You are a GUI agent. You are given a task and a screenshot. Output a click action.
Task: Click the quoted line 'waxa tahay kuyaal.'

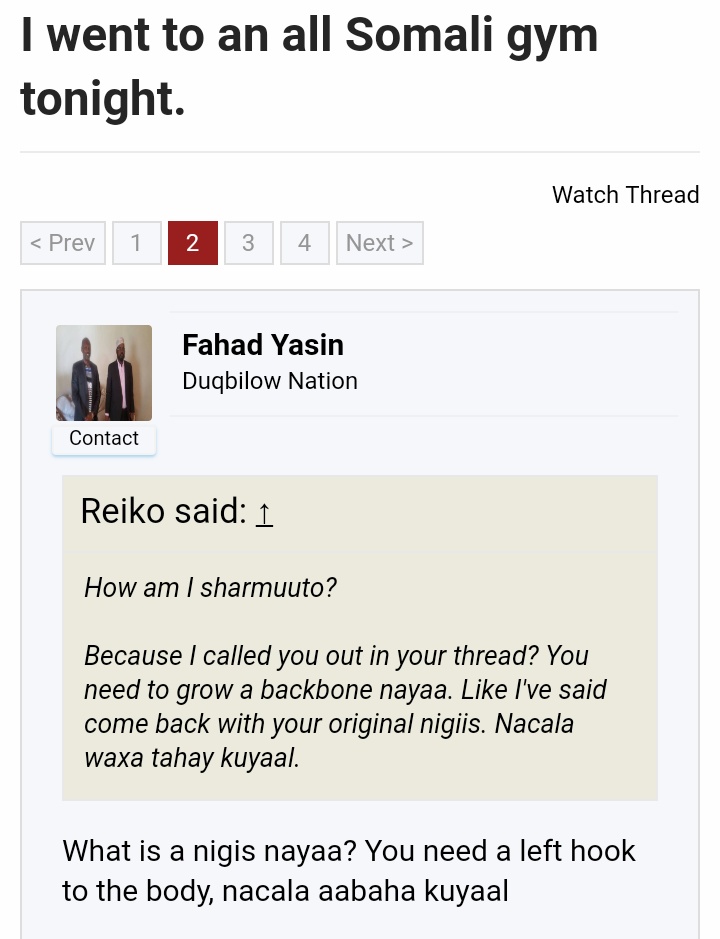[191, 758]
